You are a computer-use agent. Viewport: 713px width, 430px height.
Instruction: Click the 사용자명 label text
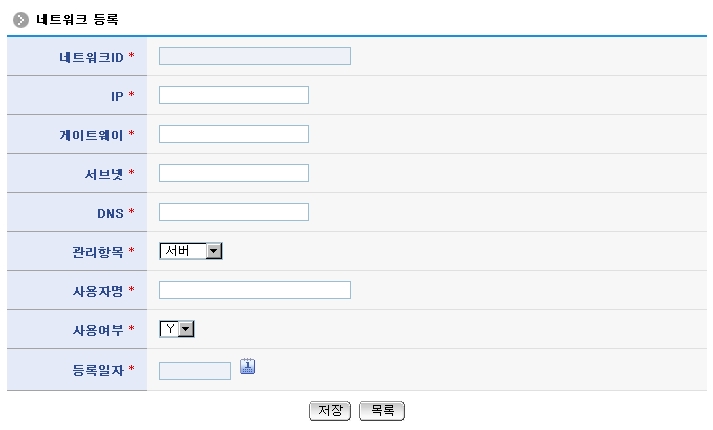91,291
